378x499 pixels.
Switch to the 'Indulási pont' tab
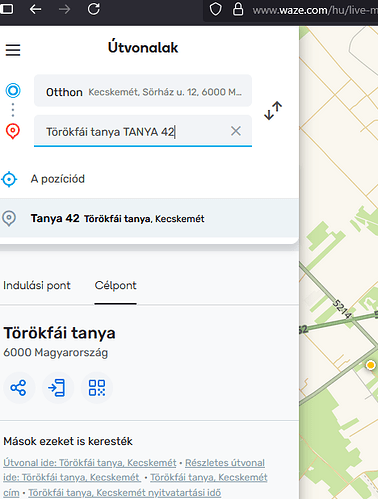click(x=37, y=285)
